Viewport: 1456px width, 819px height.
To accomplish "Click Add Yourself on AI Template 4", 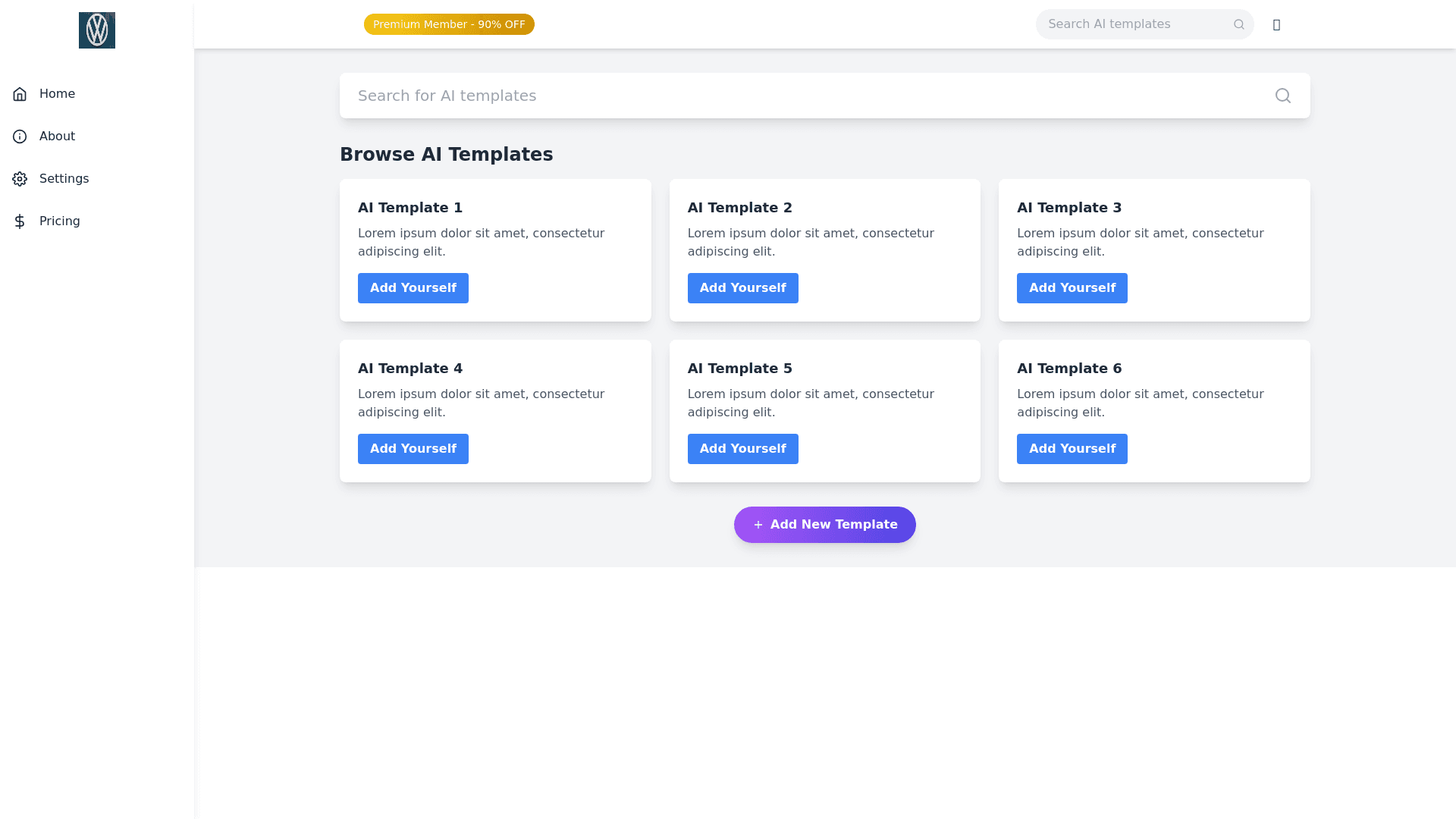I will pos(413,449).
